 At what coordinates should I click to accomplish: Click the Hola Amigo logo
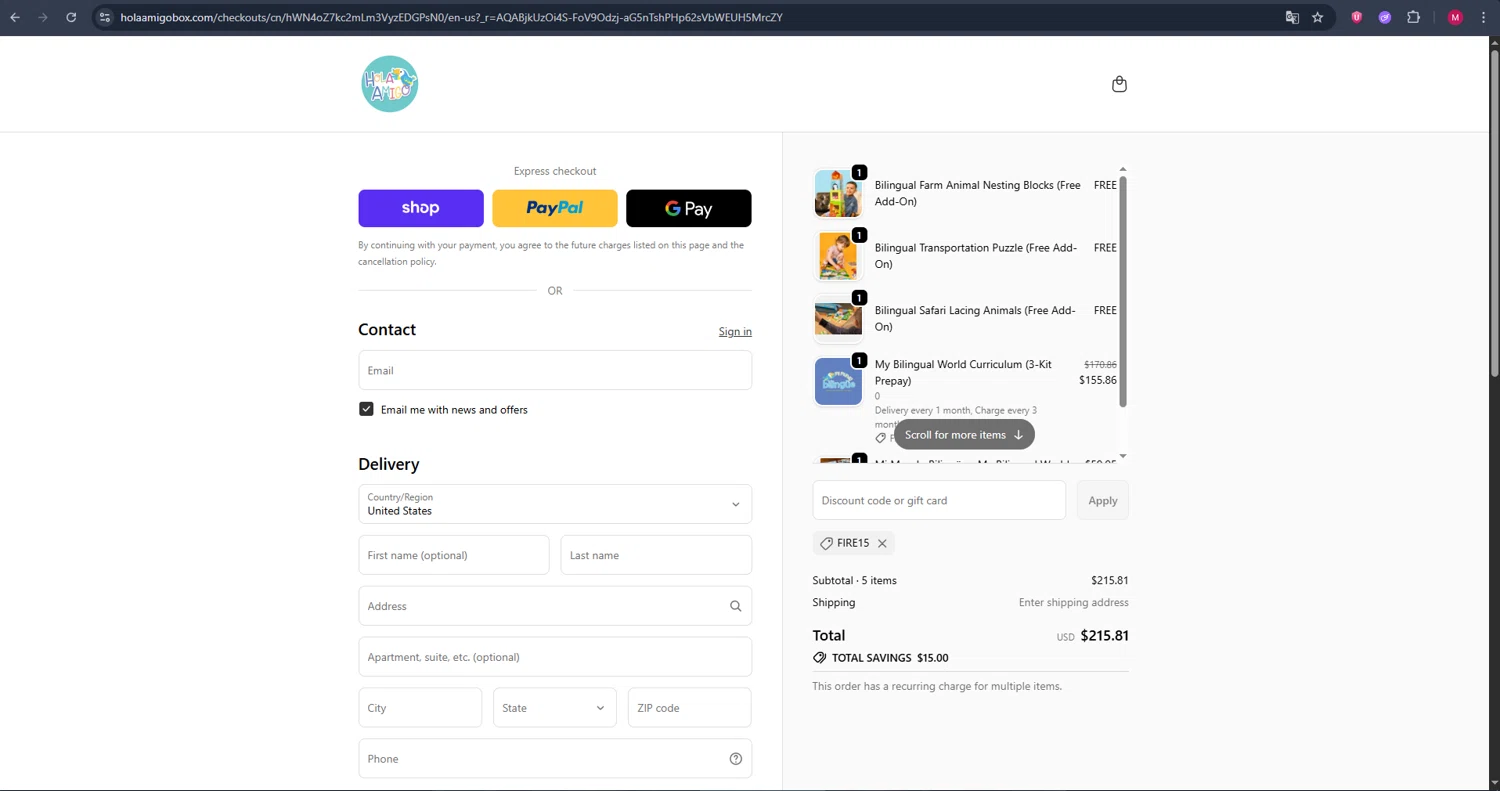[389, 84]
